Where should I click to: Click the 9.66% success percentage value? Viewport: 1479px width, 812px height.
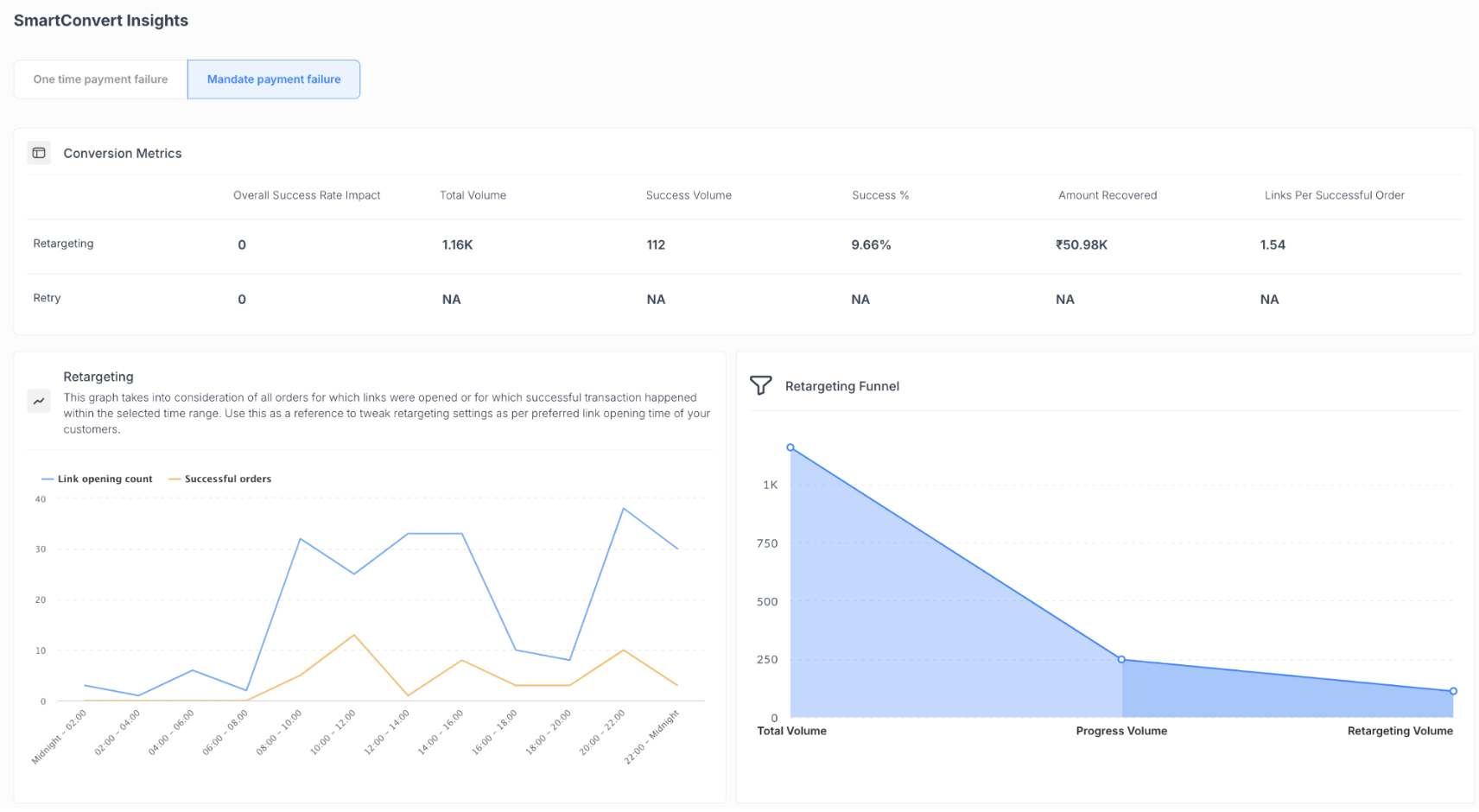871,245
